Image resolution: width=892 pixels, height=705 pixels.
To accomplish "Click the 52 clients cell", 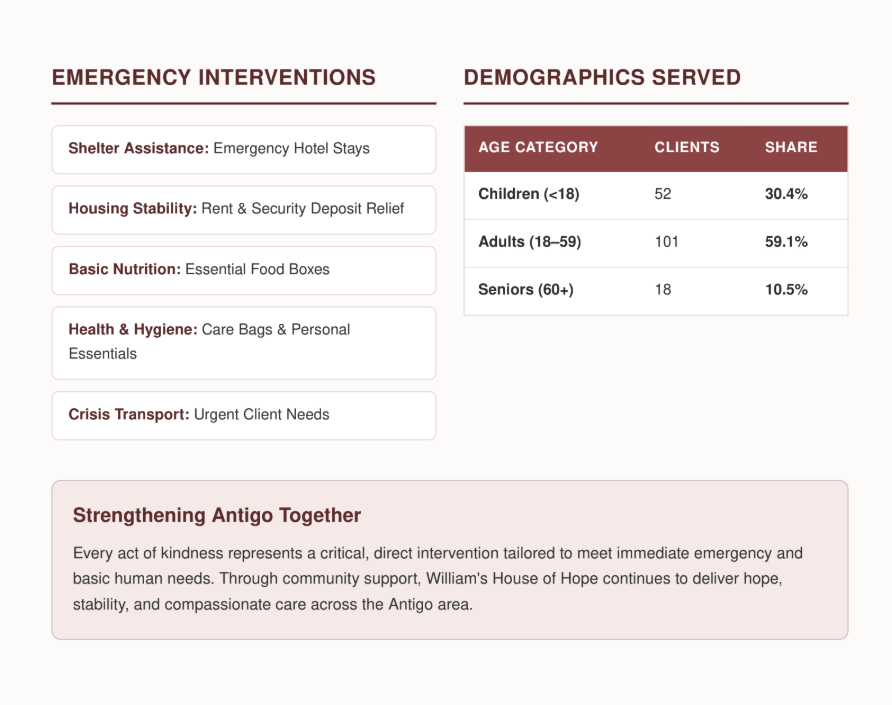I will [x=663, y=194].
